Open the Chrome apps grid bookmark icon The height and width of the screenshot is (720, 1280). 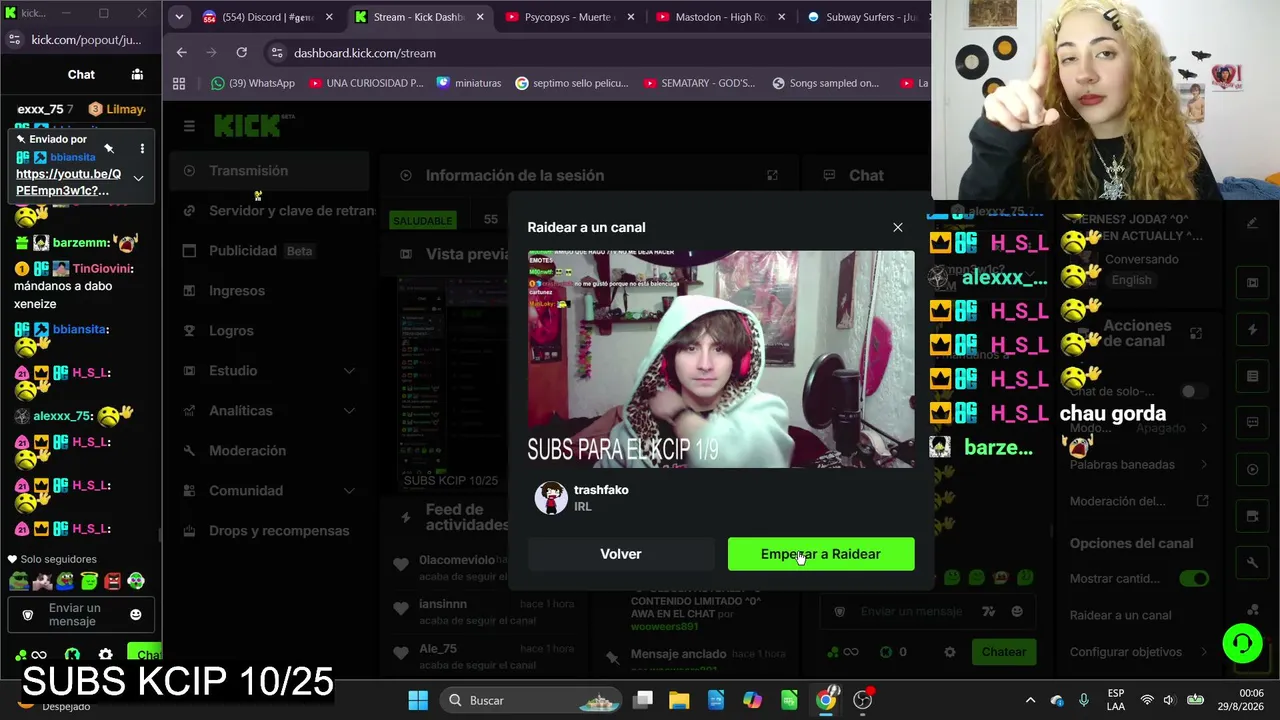pyautogui.click(x=179, y=83)
